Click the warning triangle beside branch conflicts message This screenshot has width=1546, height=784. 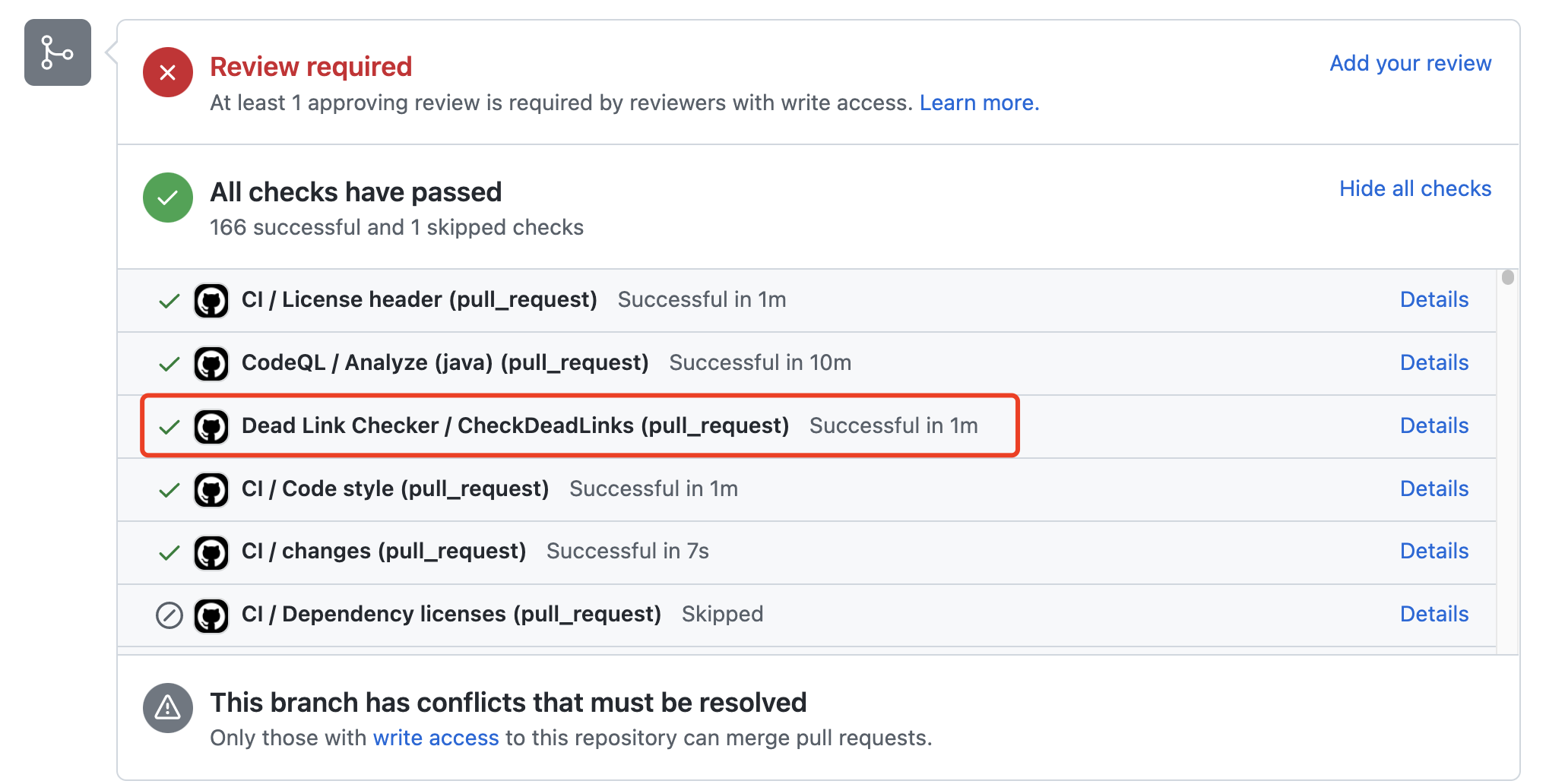[x=167, y=707]
